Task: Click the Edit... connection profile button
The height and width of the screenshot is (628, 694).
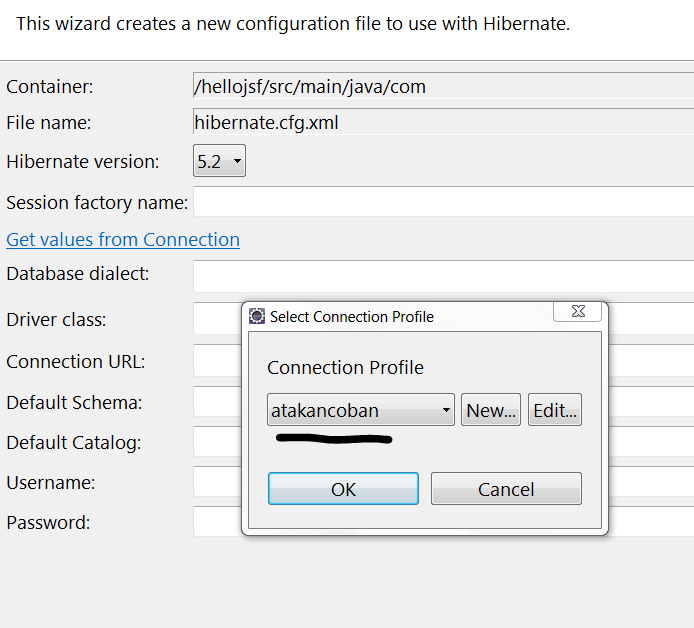Action: [555, 410]
